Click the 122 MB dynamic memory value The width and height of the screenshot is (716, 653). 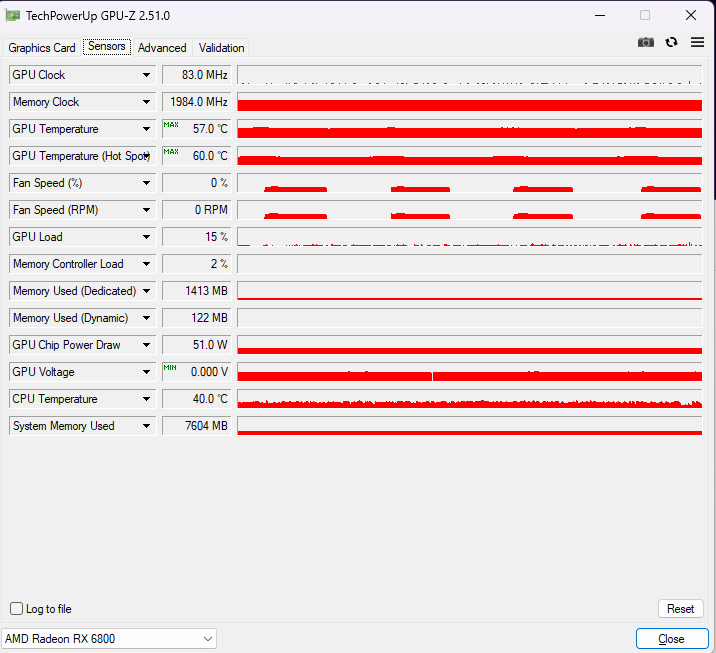(197, 317)
